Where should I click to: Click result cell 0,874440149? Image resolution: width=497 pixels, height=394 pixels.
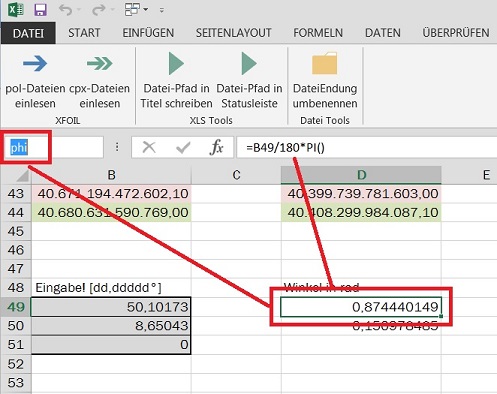[361, 307]
